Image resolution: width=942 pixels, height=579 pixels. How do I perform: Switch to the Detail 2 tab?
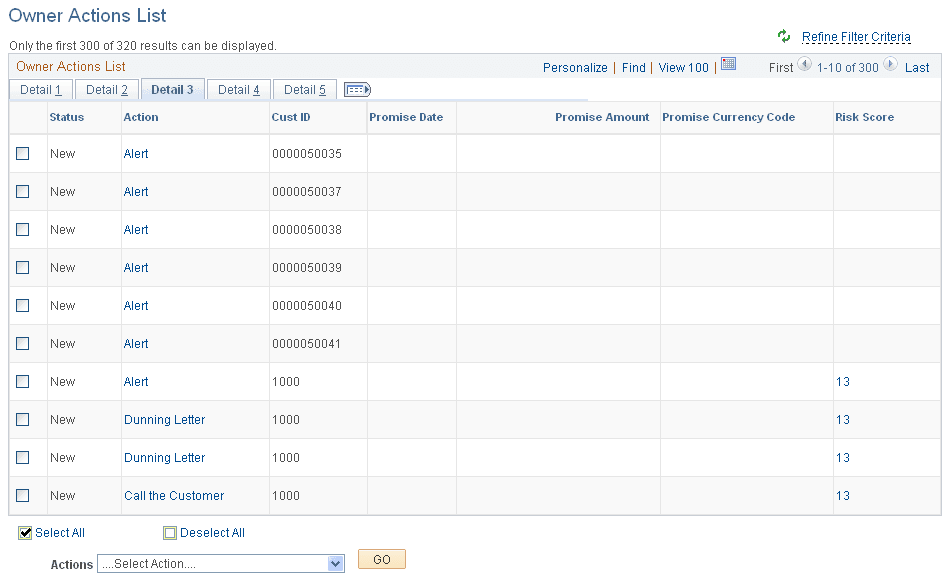(106, 89)
